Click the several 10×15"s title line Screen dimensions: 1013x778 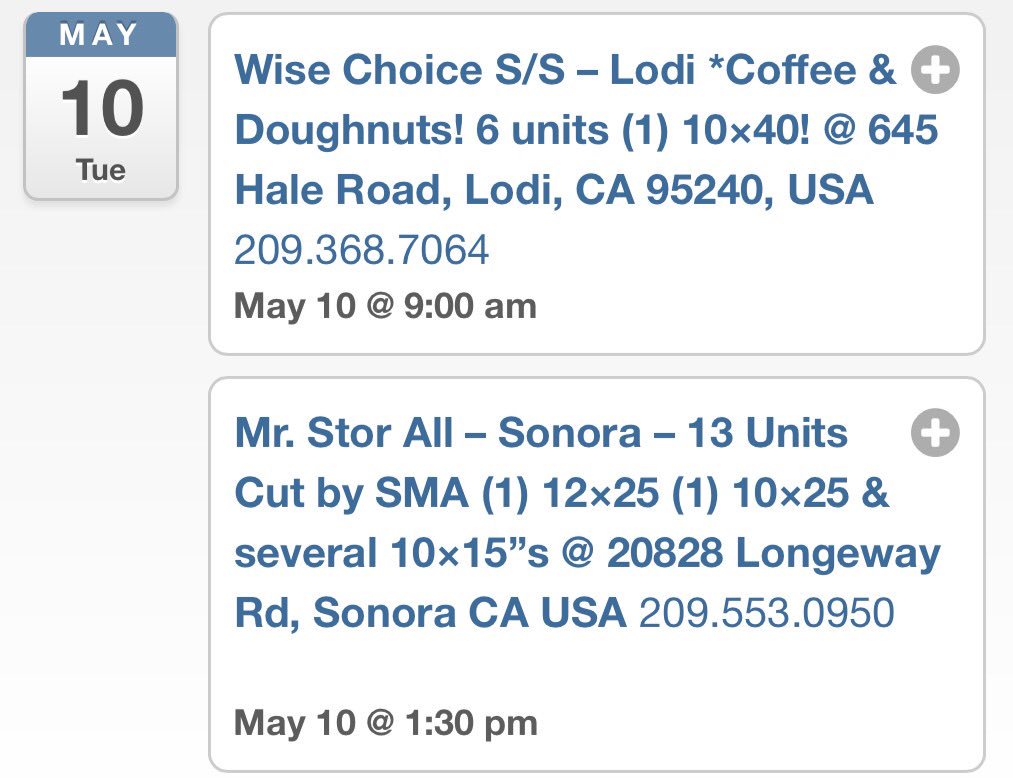click(x=587, y=553)
